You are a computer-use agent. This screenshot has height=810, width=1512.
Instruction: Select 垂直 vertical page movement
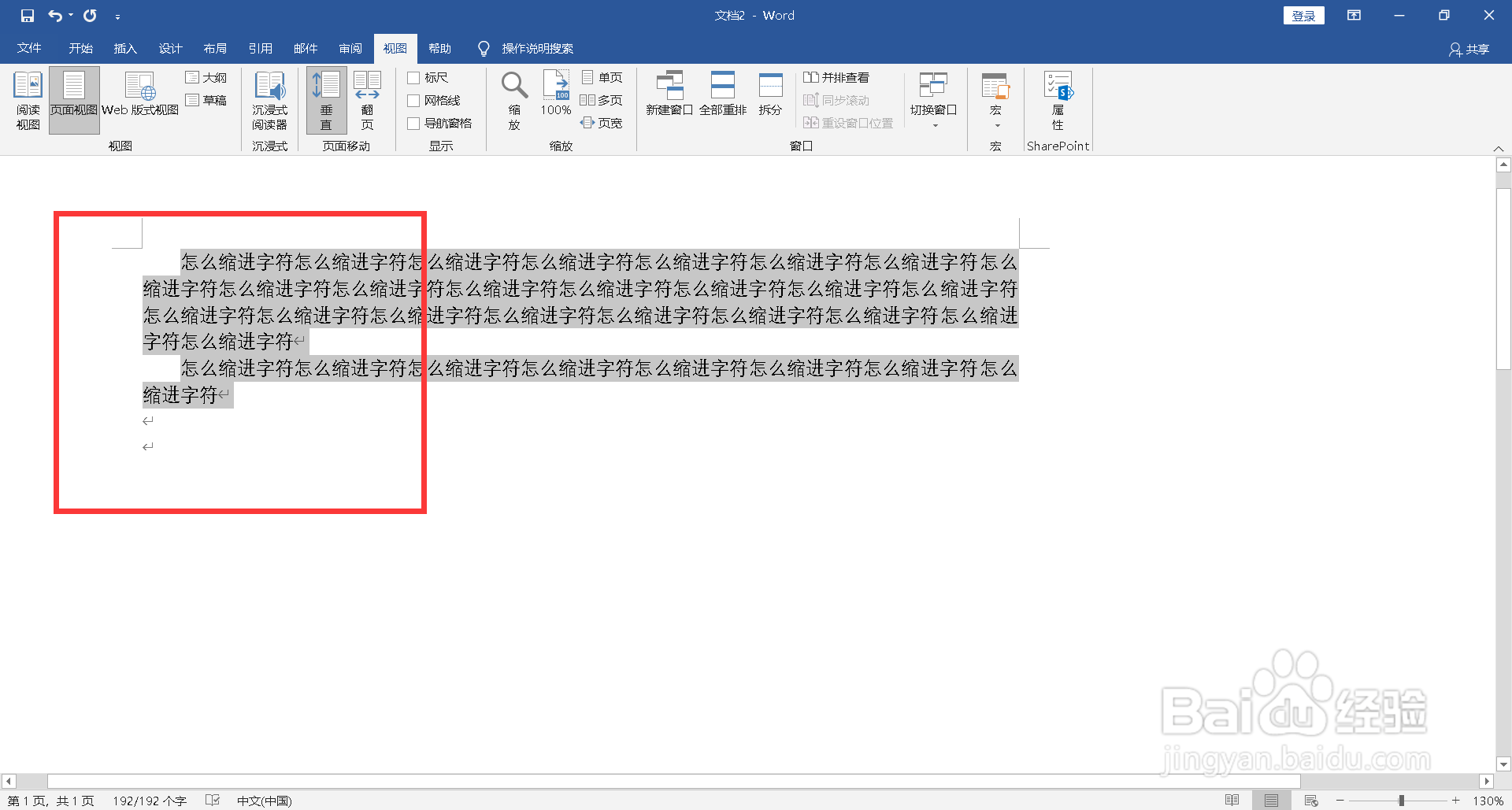coord(326,100)
